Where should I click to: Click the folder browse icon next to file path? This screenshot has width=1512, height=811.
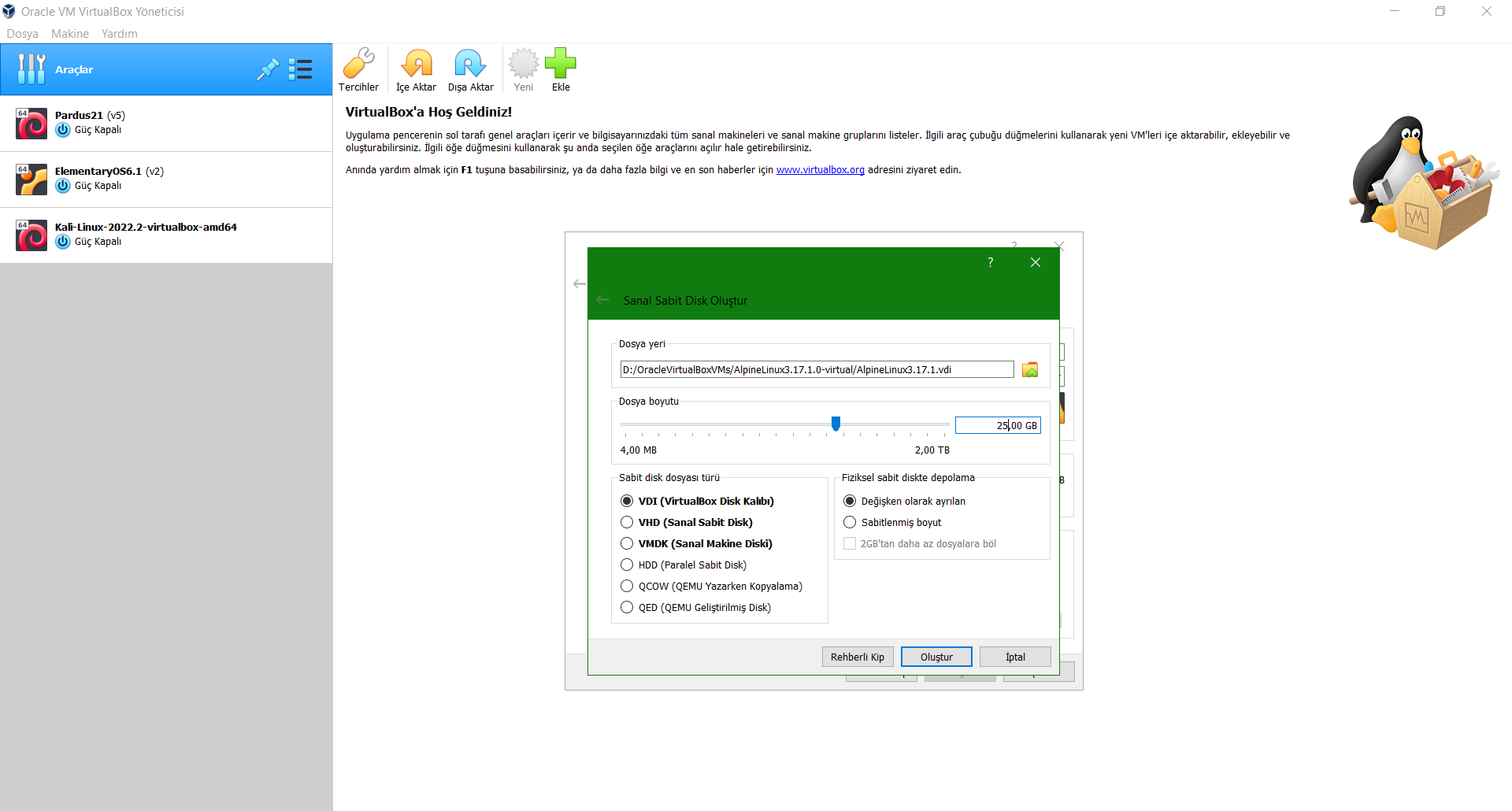point(1030,370)
